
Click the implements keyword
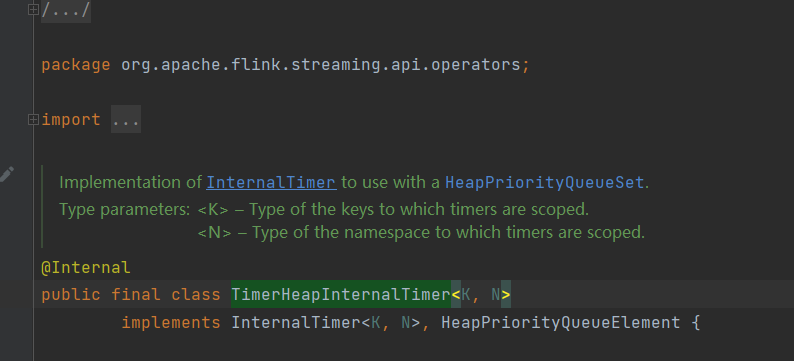coord(171,323)
